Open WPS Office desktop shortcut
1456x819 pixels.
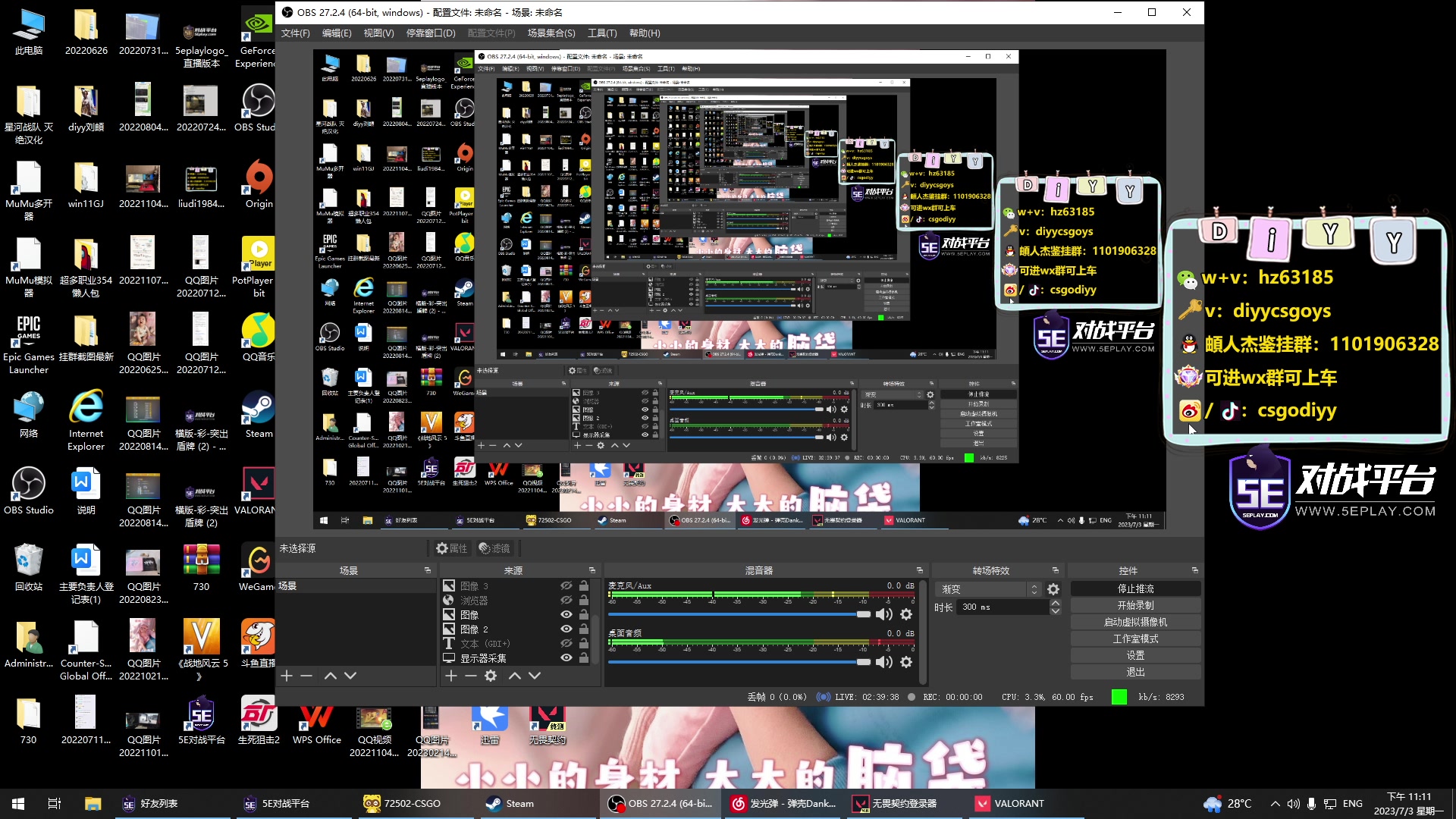(x=317, y=721)
